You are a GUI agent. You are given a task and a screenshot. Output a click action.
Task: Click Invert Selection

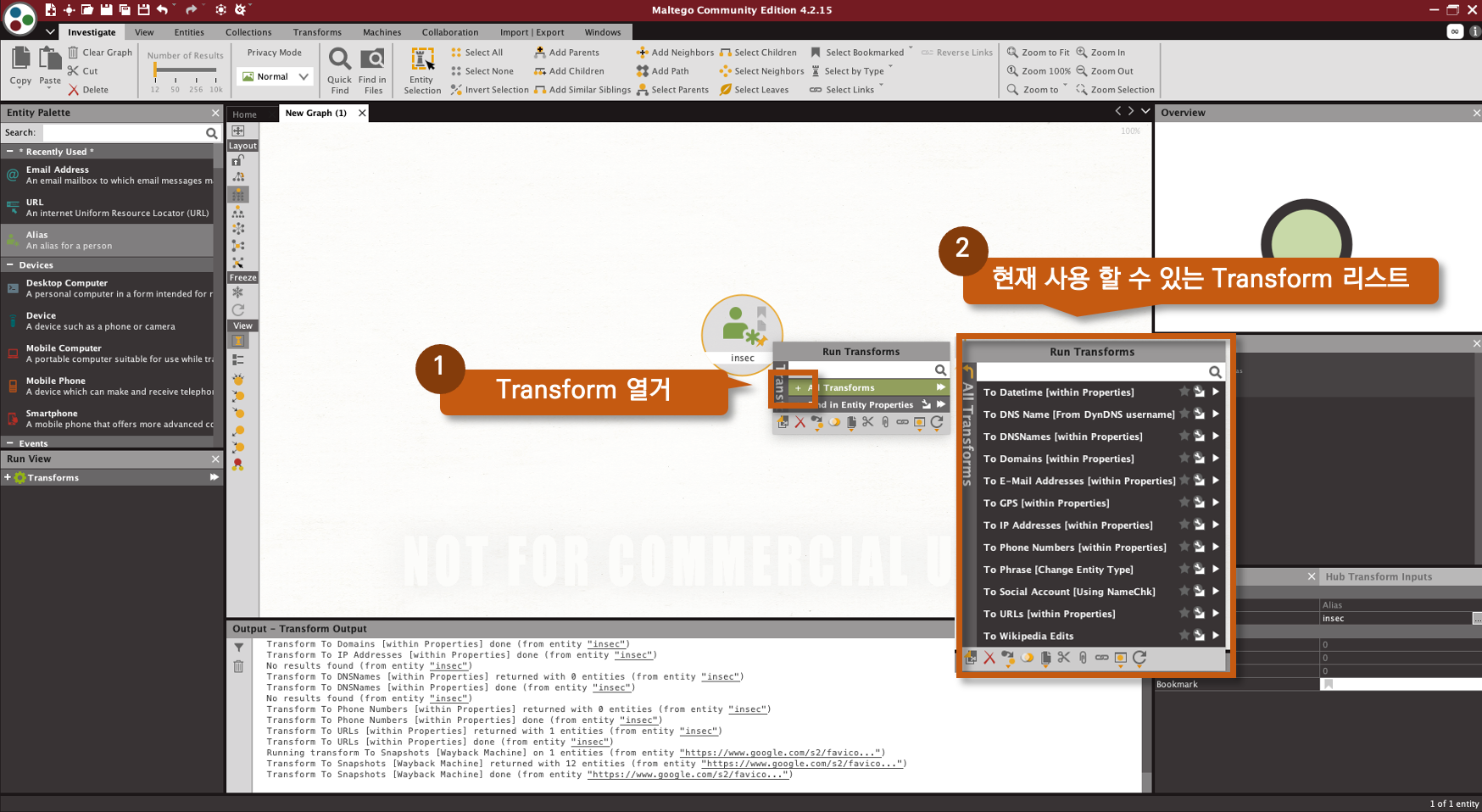point(490,90)
